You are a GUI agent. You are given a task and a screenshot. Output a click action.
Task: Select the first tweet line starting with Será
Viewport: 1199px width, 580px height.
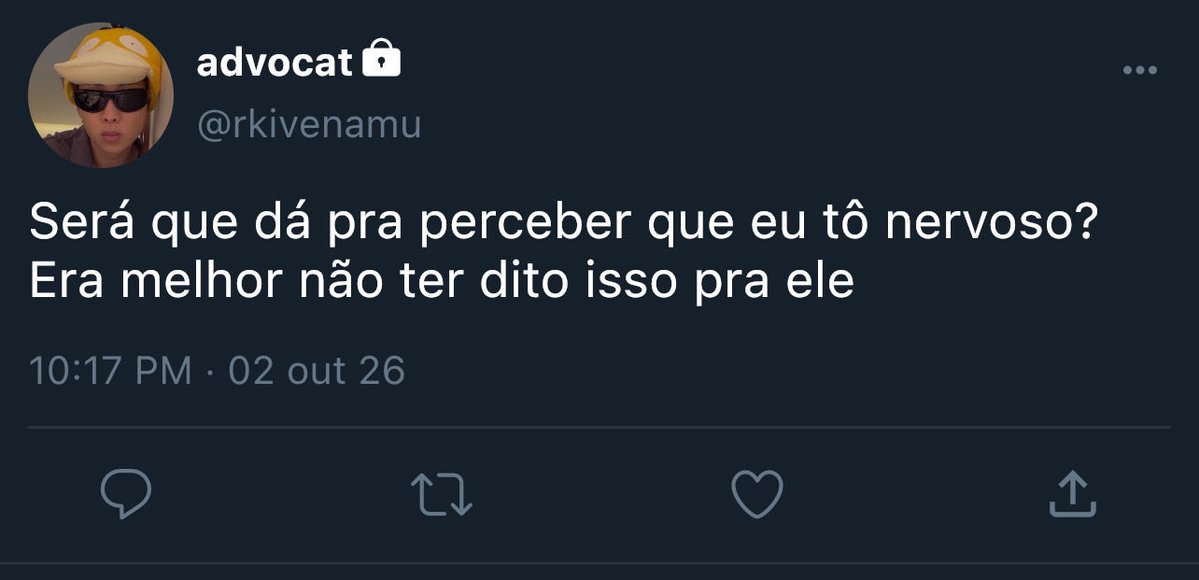564,224
